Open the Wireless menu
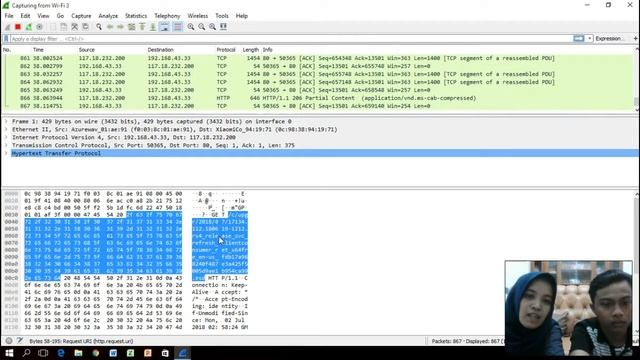The height and width of the screenshot is (360, 640). 198,16
